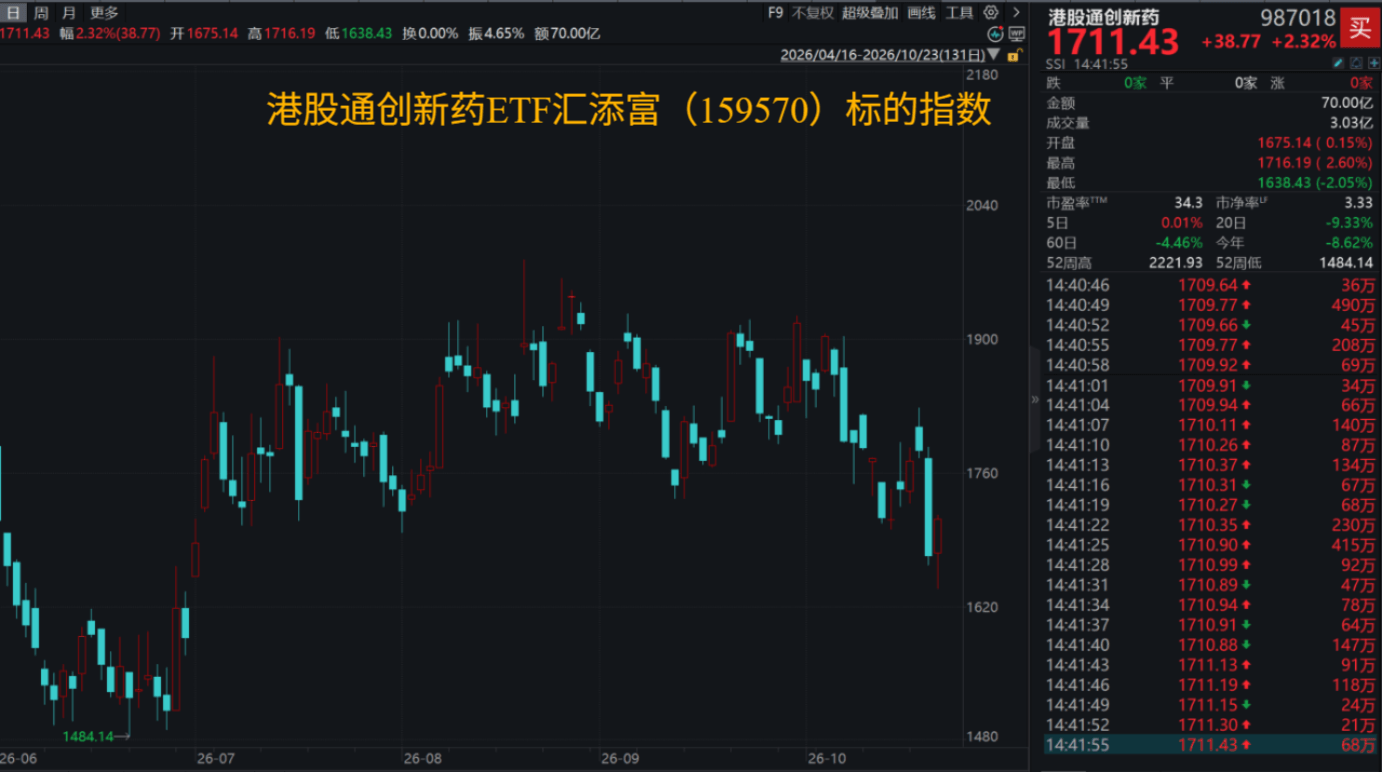Viewport: 1382px width, 772px height.
Task: Click the 市盈率 value 34.3
Action: click(1189, 203)
